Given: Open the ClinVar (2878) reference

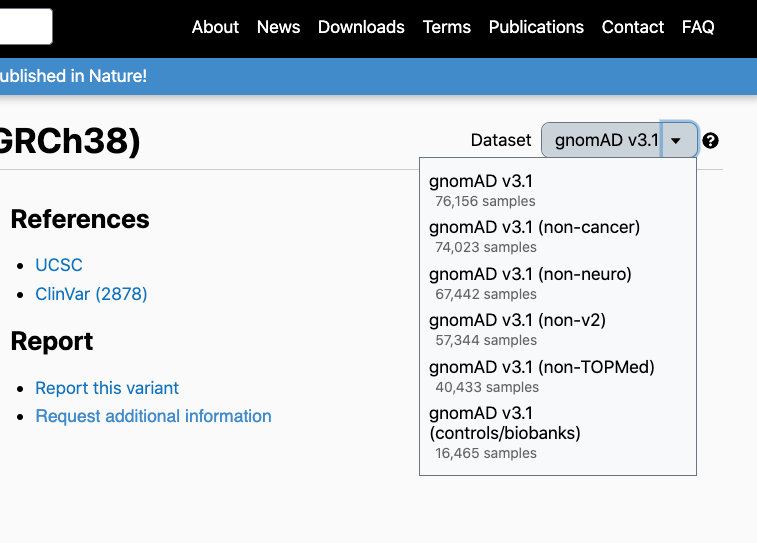Looking at the screenshot, I should click(x=91, y=294).
